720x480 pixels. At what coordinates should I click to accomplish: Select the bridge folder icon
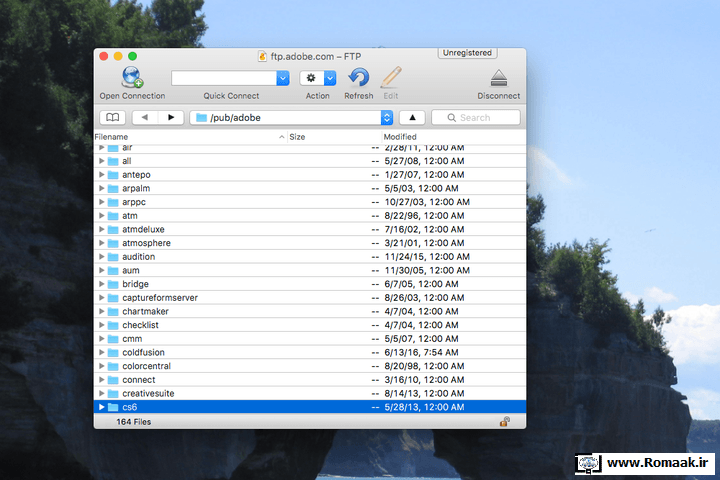[x=113, y=284]
